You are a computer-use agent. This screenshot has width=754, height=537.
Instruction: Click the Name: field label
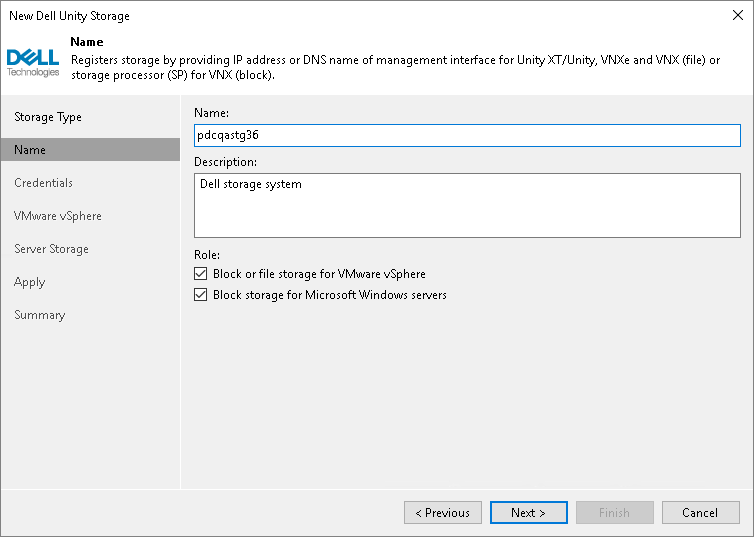pyautogui.click(x=211, y=113)
